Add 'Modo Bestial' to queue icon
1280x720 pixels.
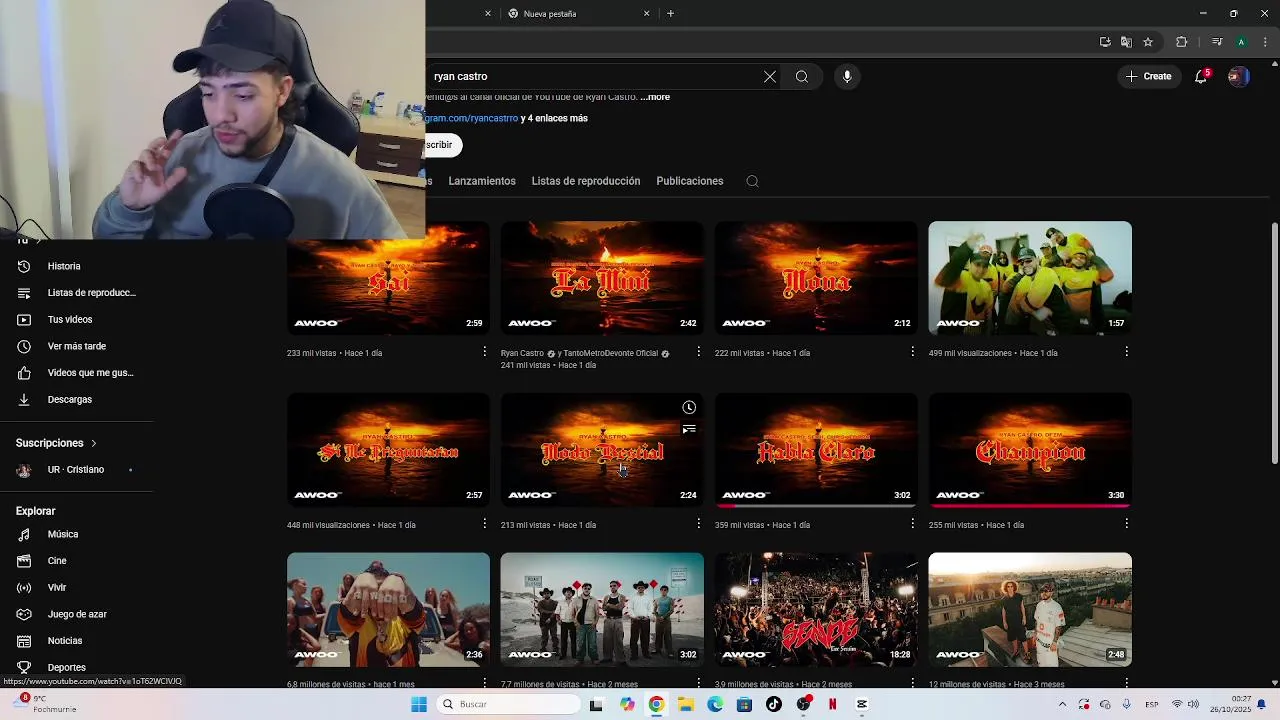pyautogui.click(x=689, y=429)
